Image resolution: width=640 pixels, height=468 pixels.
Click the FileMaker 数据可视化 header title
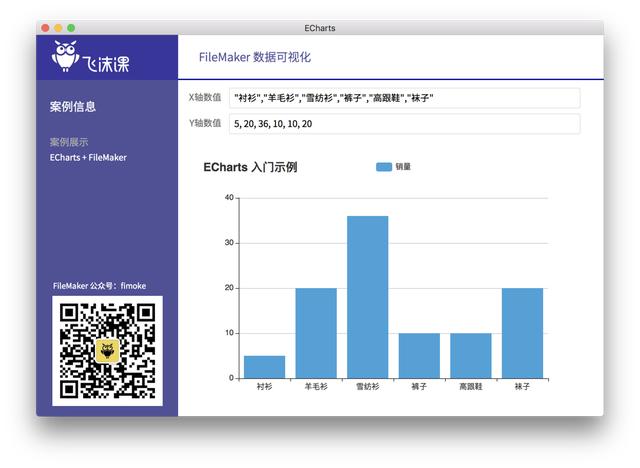(x=255, y=57)
